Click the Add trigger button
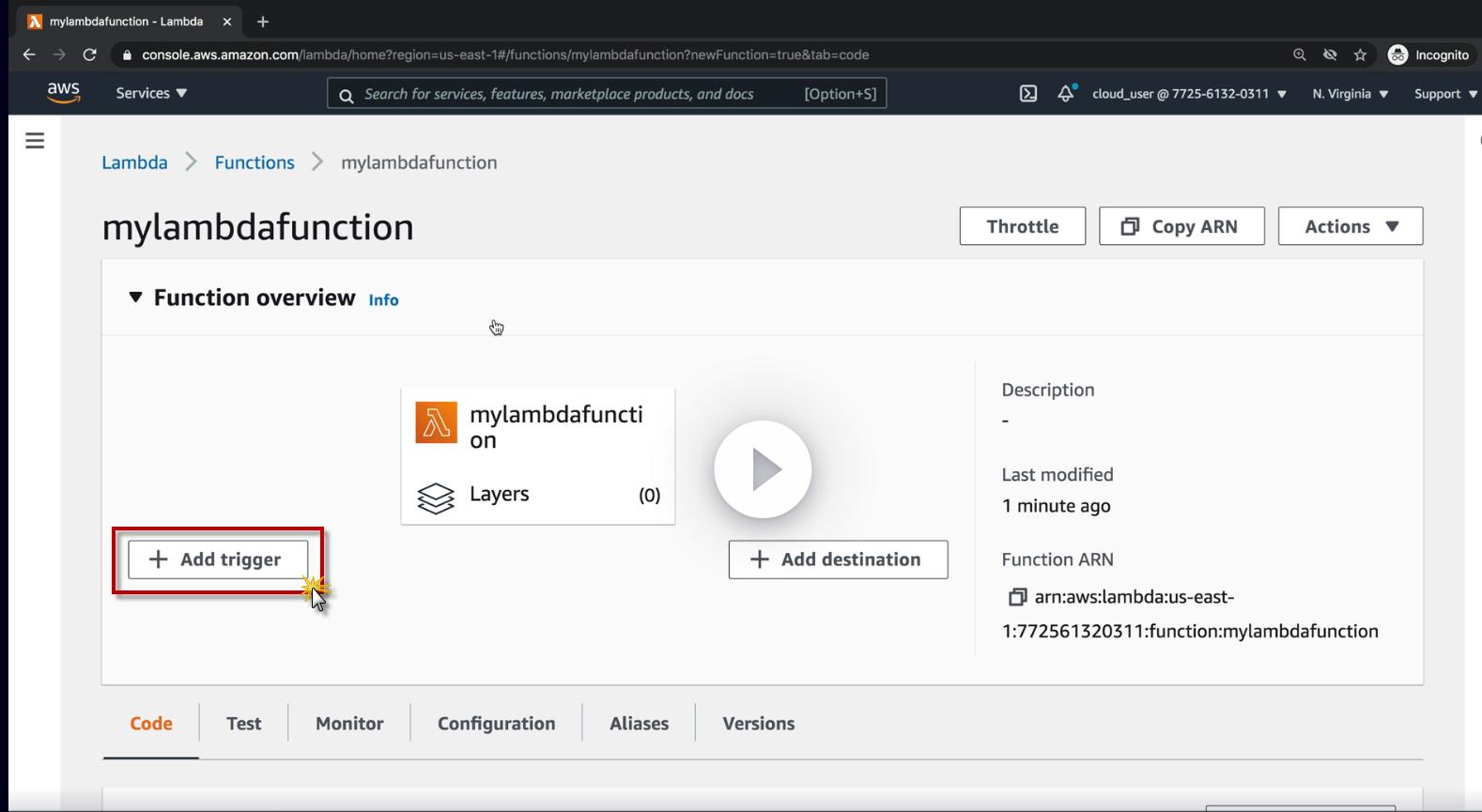1482x812 pixels. pyautogui.click(x=218, y=559)
